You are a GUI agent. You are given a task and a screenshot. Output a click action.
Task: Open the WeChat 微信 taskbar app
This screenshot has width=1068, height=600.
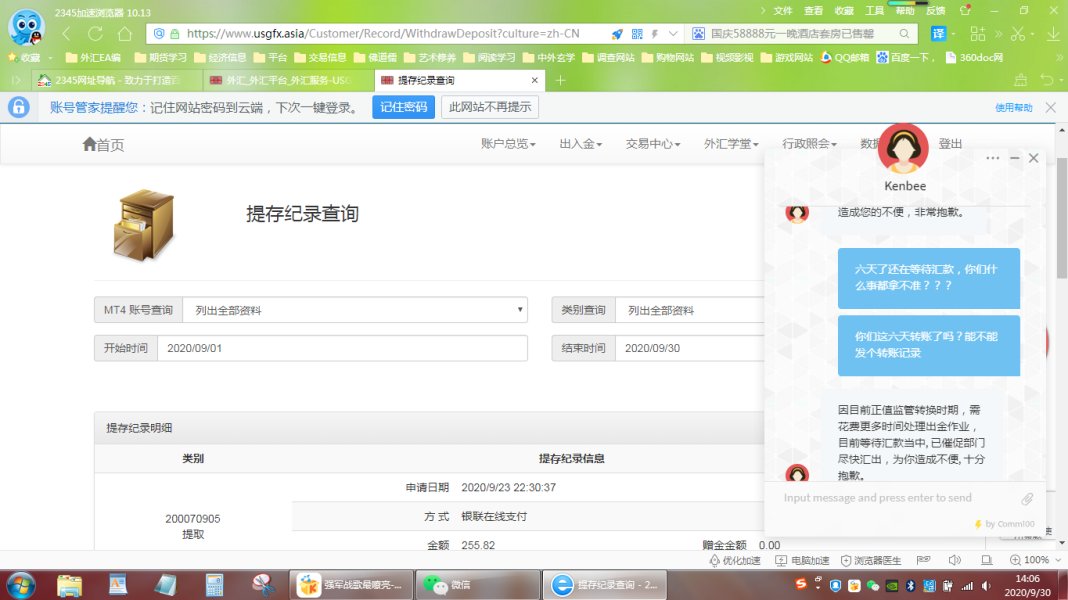click(x=448, y=585)
